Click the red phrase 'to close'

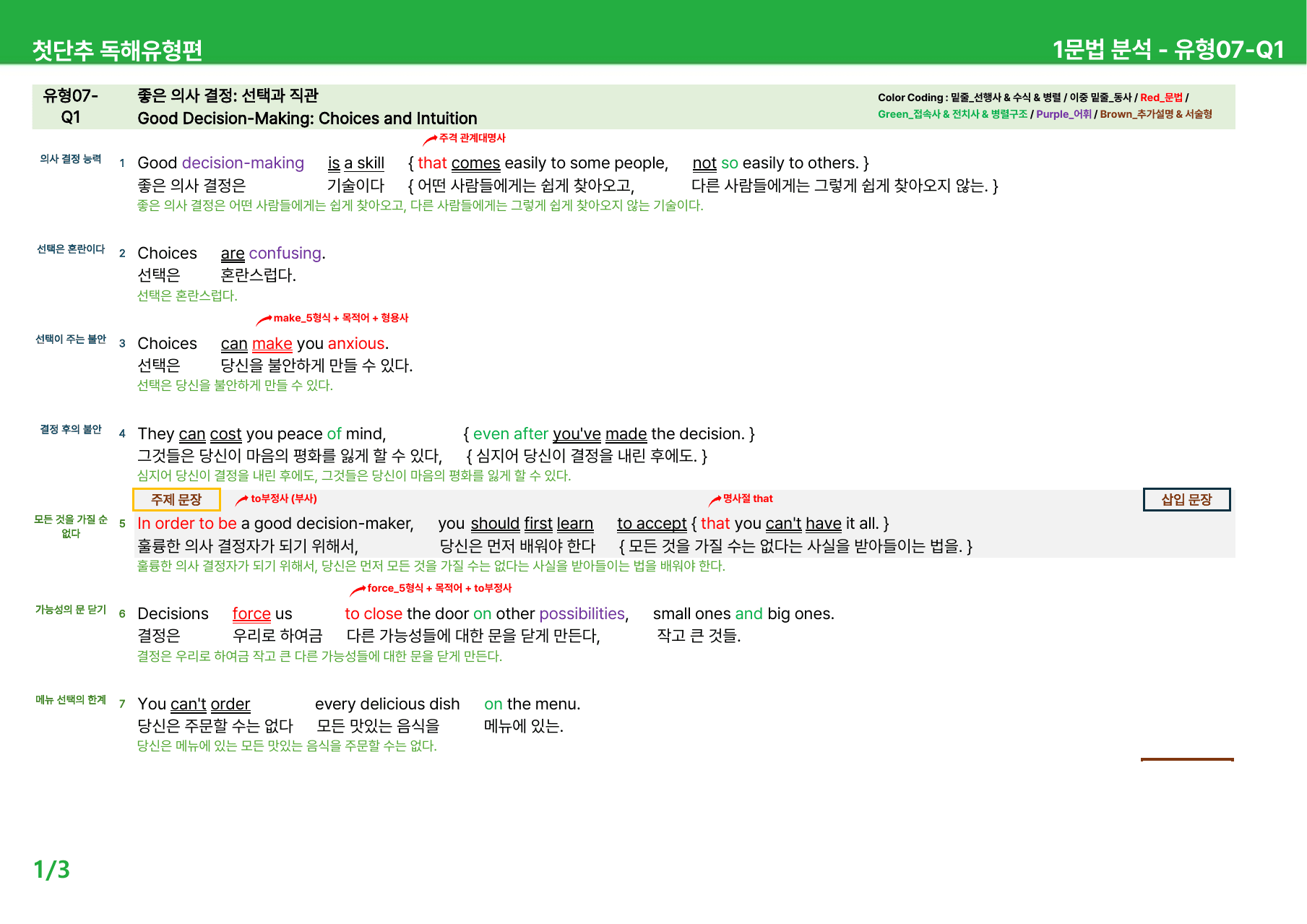(374, 614)
